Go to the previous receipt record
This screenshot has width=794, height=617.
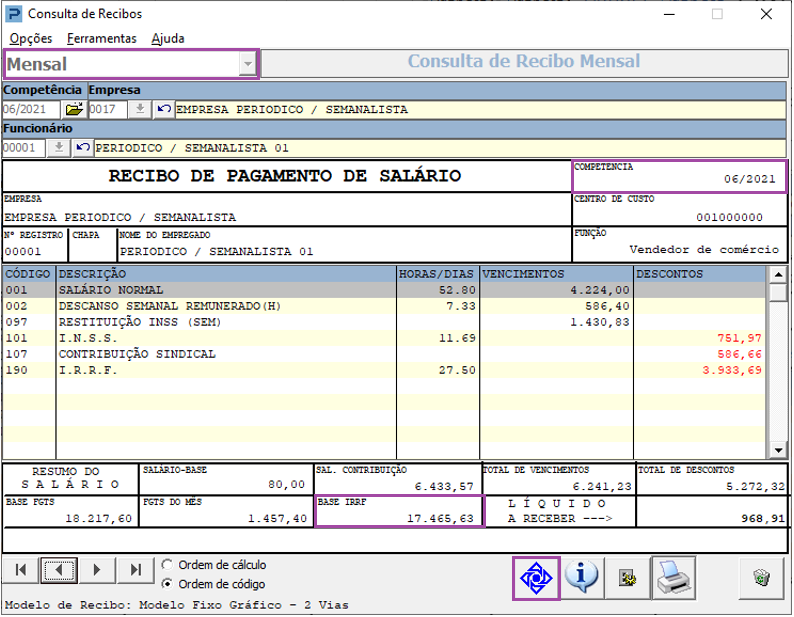pyautogui.click(x=59, y=570)
